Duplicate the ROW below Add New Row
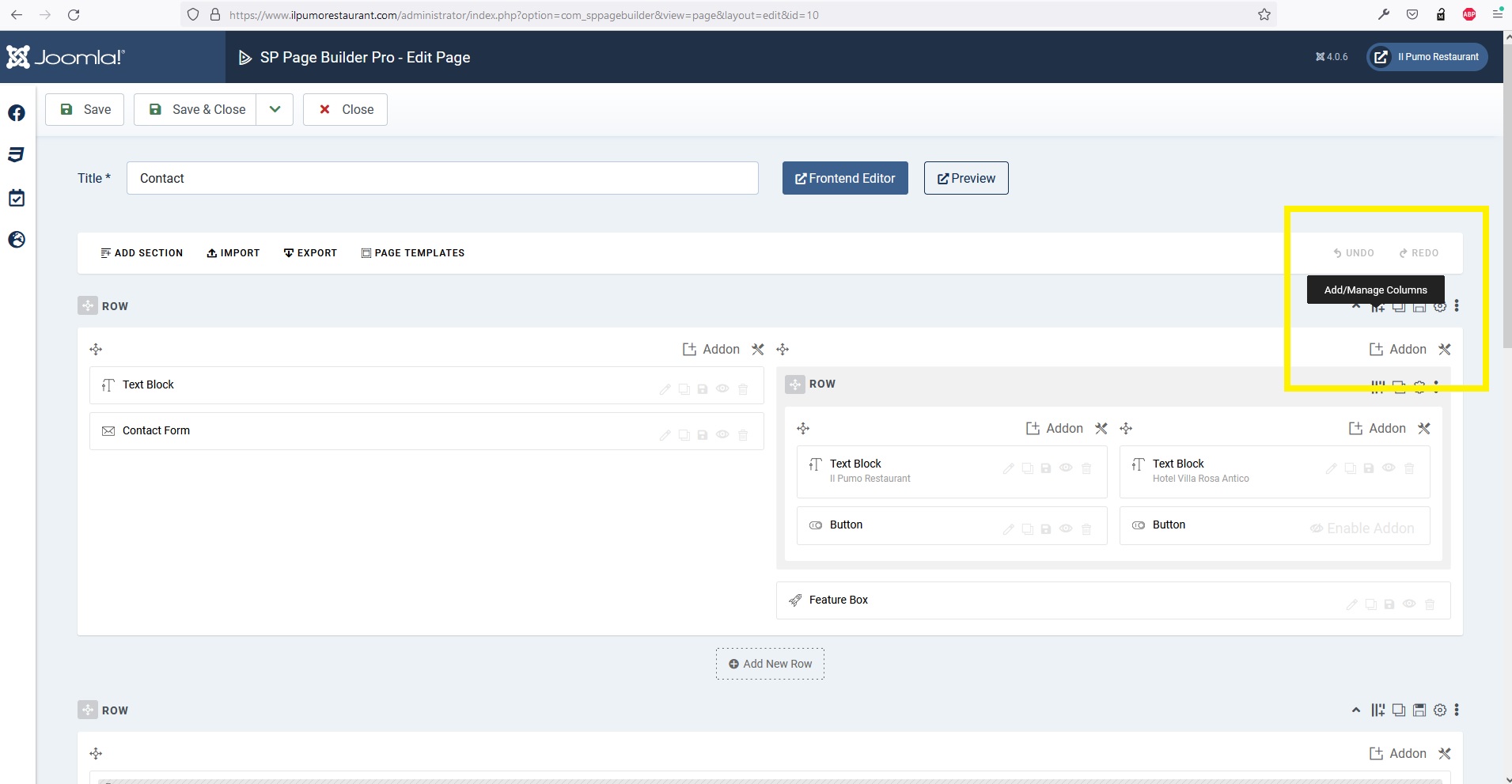 tap(1399, 710)
